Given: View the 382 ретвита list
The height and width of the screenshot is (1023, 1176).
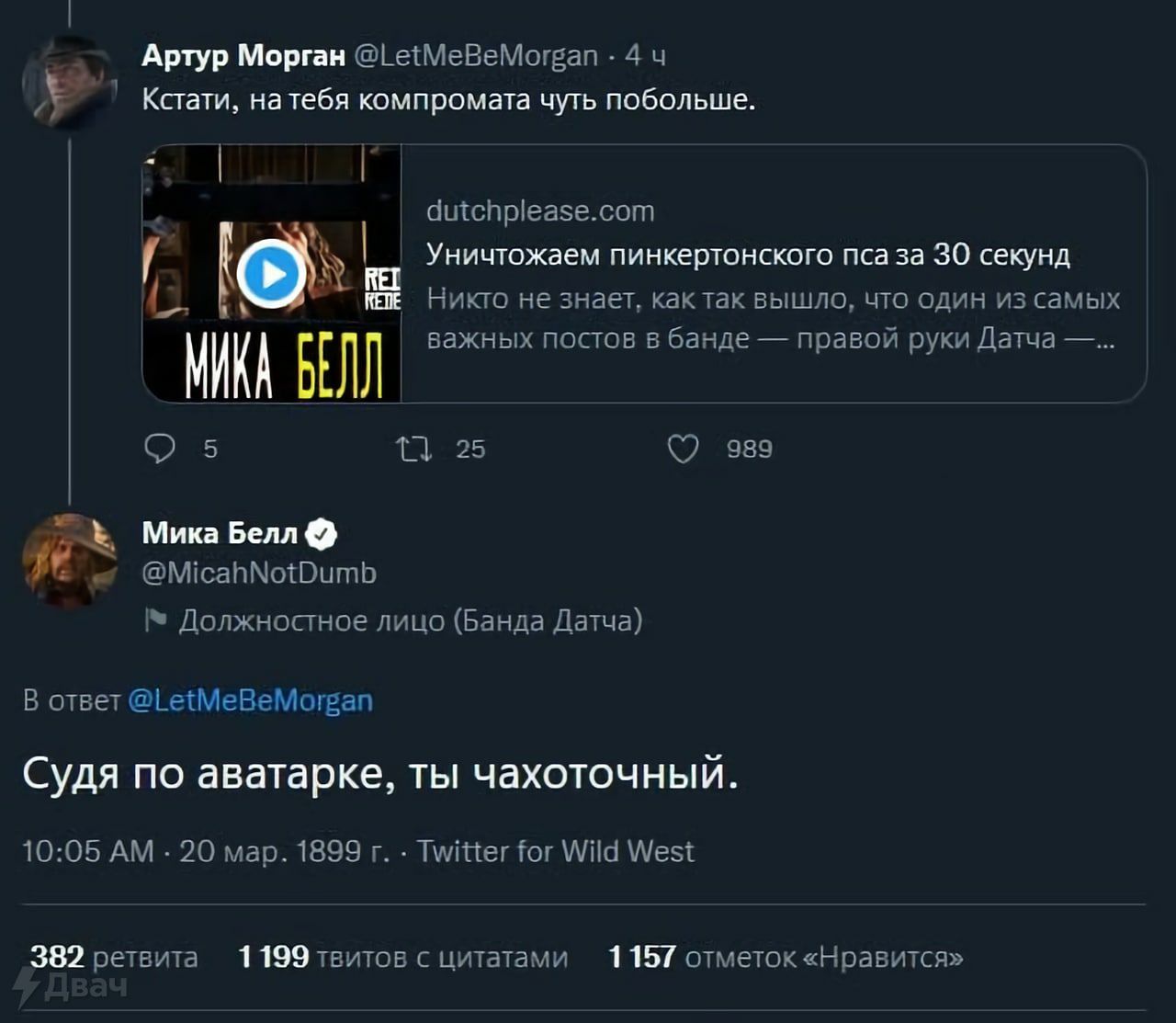Looking at the screenshot, I should [x=114, y=957].
